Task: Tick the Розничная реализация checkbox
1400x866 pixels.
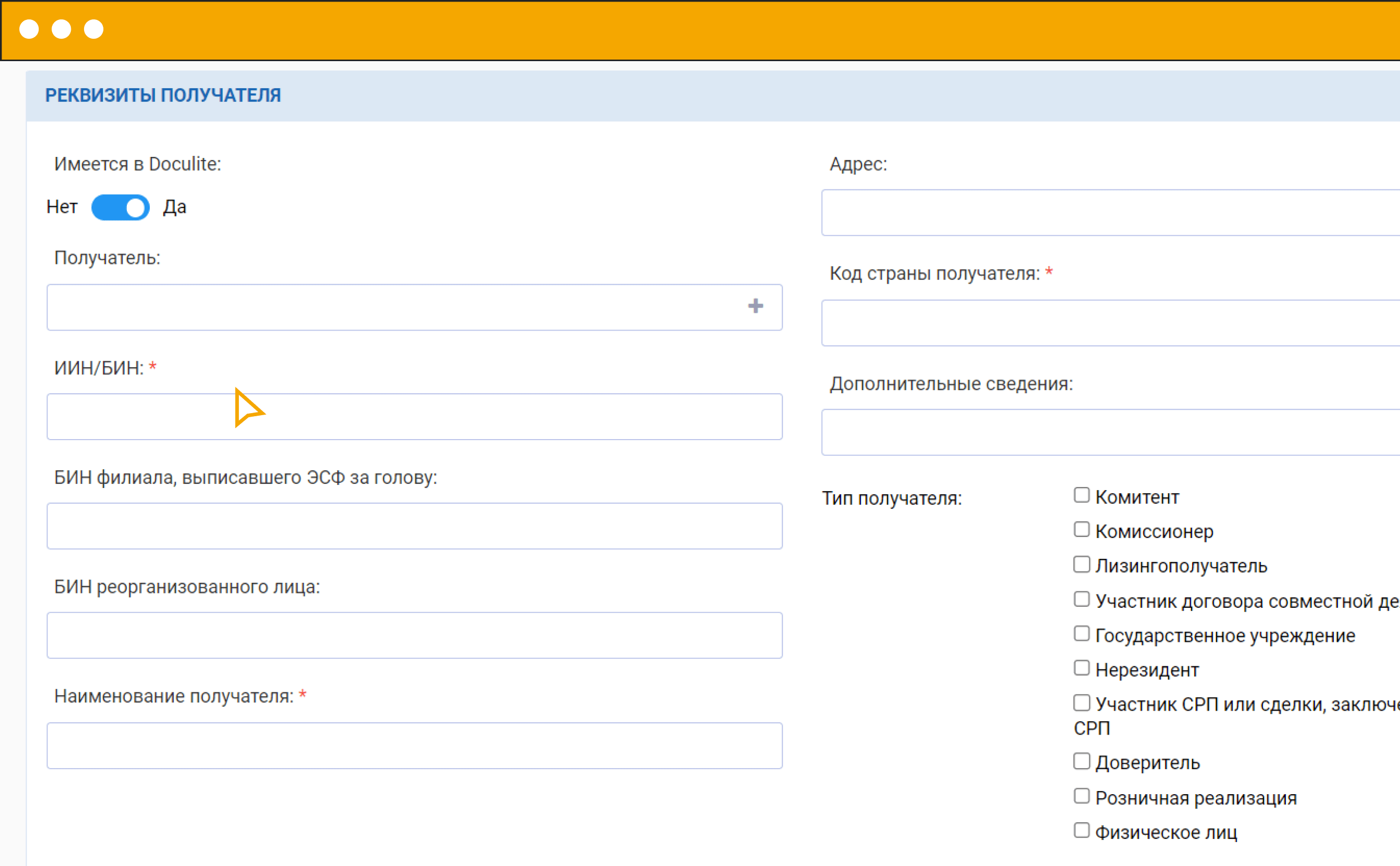Action: click(1081, 796)
